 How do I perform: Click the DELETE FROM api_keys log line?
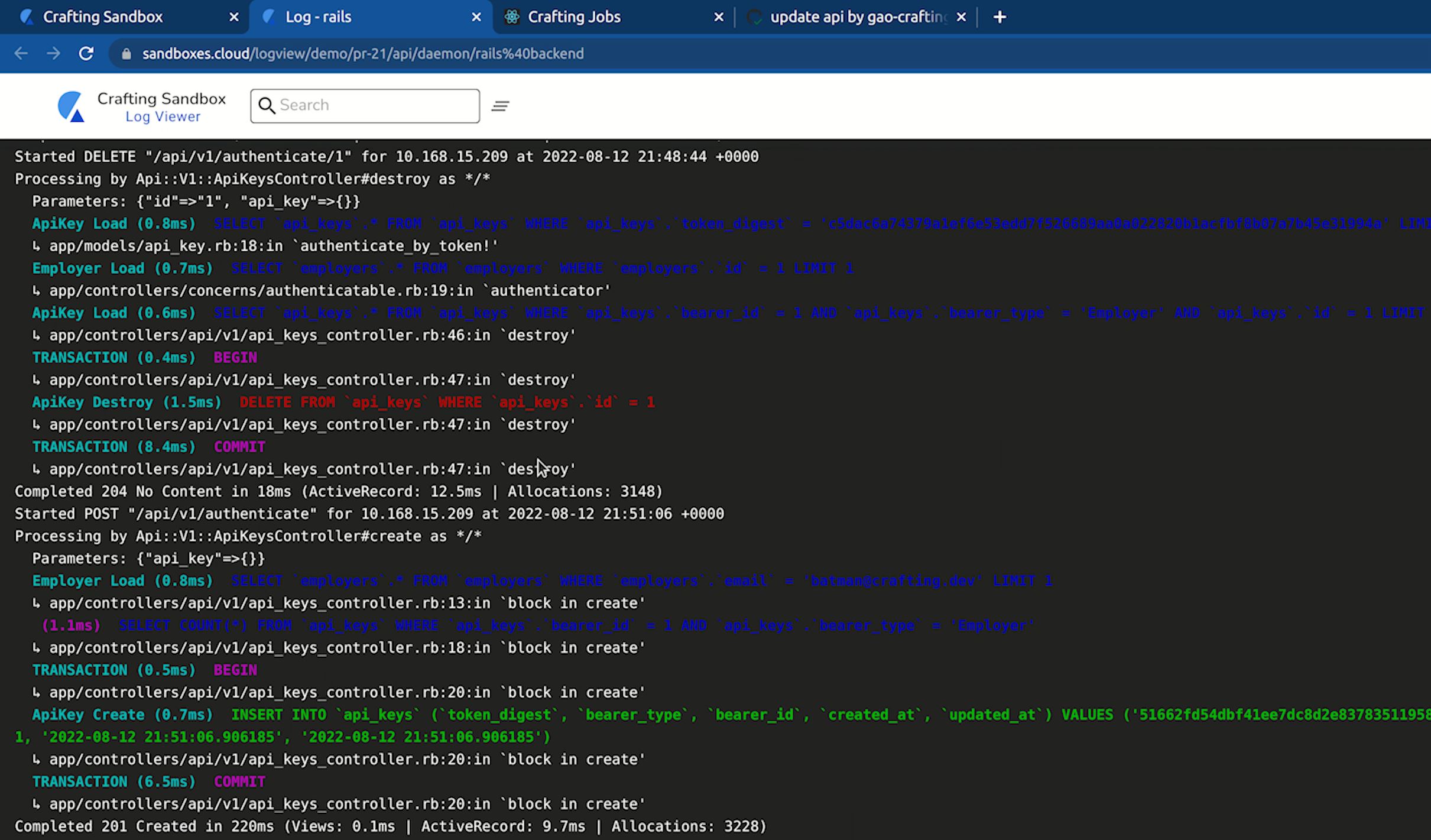pyautogui.click(x=446, y=403)
